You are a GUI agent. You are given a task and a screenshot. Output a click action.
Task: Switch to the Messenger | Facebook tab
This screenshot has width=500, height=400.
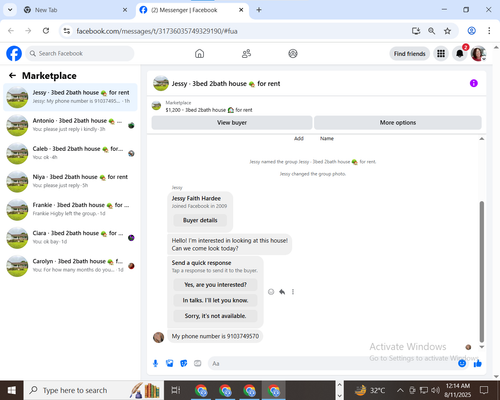[x=192, y=10]
